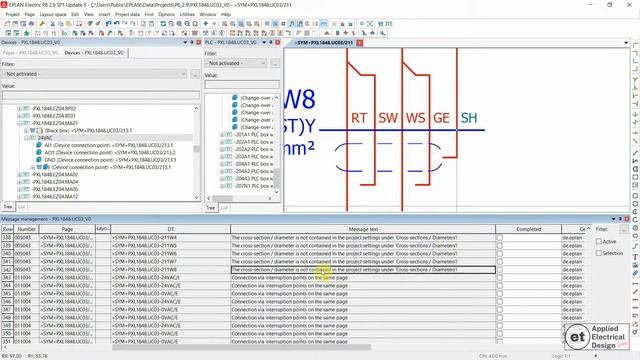Tick Completed checkbox for row 338

[500, 238]
